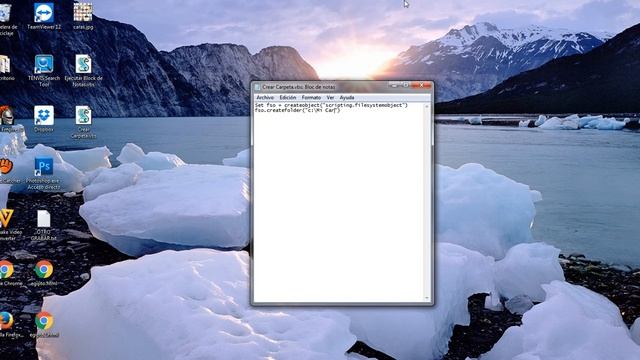Select the TeamViewer 12 desktop icon
Screen dimensions: 640x360
click(x=44, y=16)
